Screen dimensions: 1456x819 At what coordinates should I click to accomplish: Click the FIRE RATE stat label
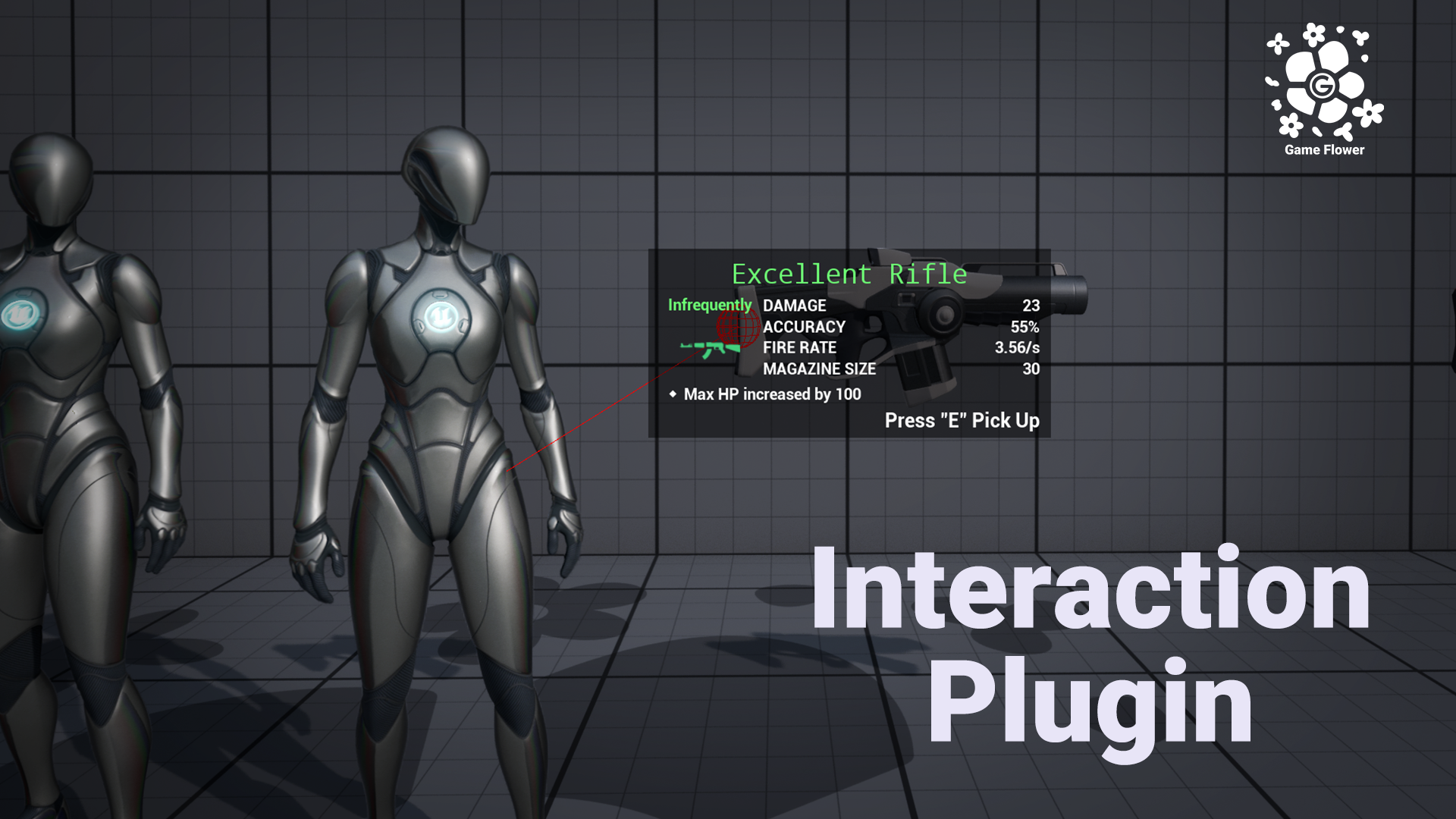coord(799,347)
